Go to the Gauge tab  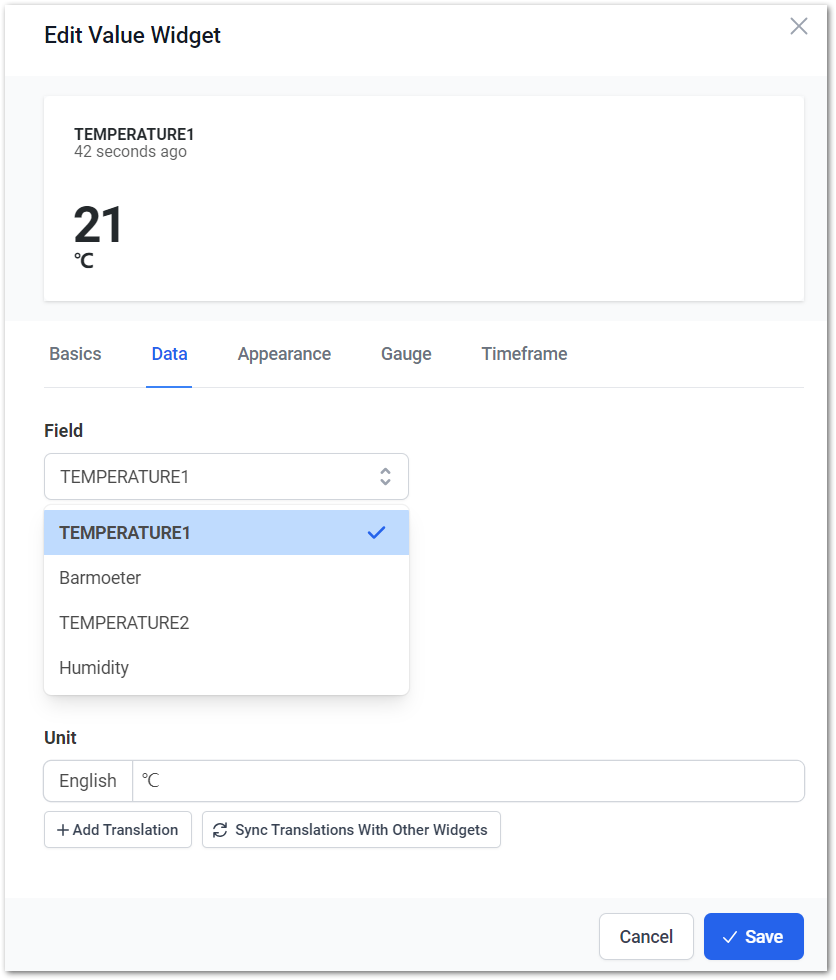[406, 354]
